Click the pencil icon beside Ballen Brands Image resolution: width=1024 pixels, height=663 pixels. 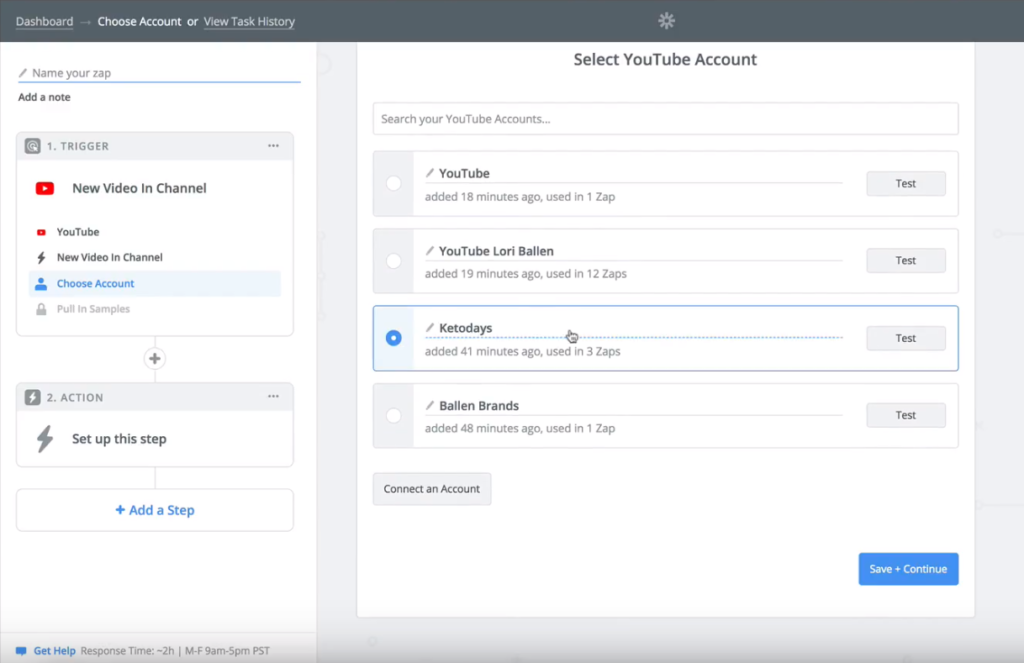pos(430,406)
